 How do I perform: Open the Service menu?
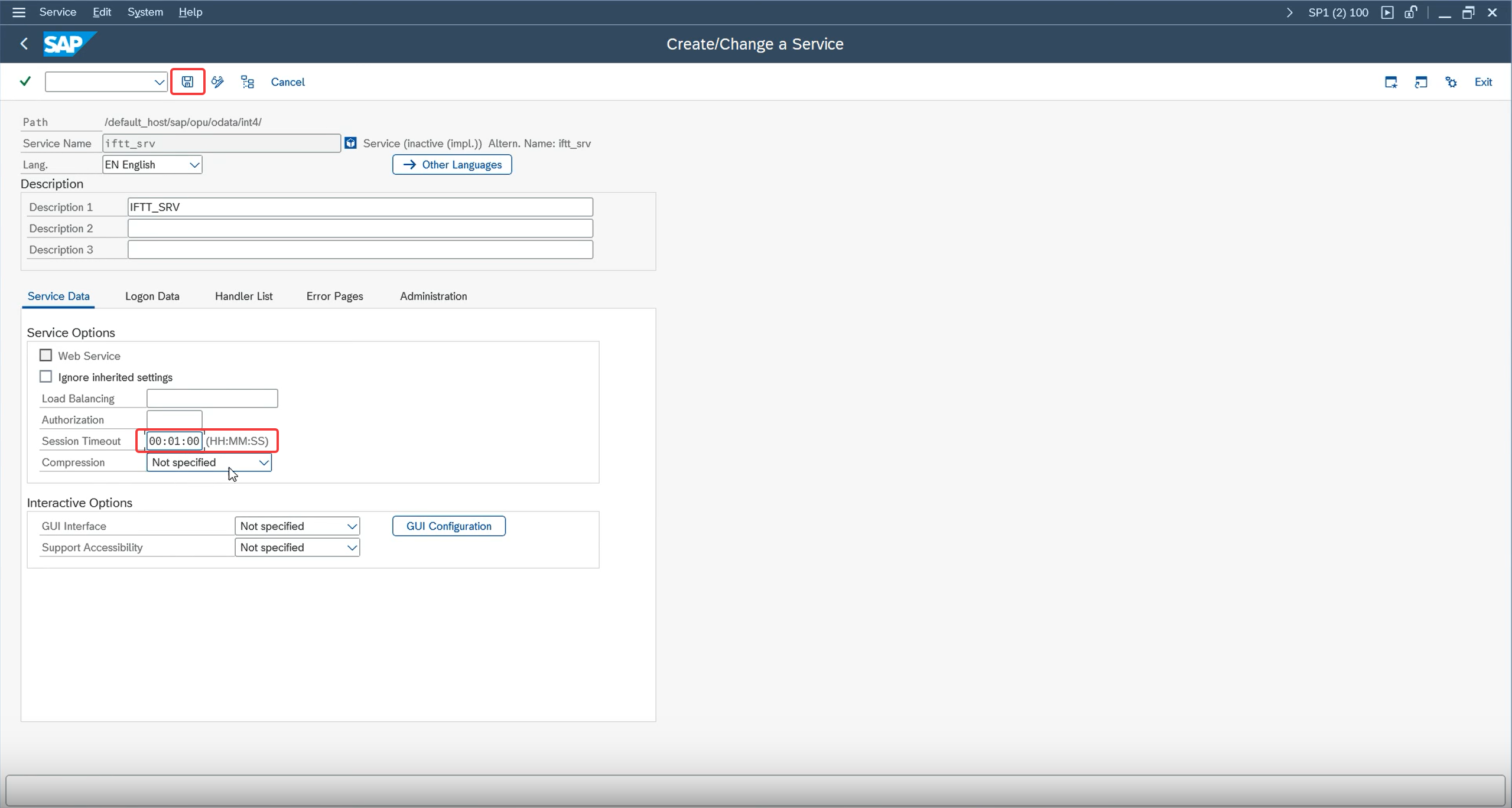(57, 12)
